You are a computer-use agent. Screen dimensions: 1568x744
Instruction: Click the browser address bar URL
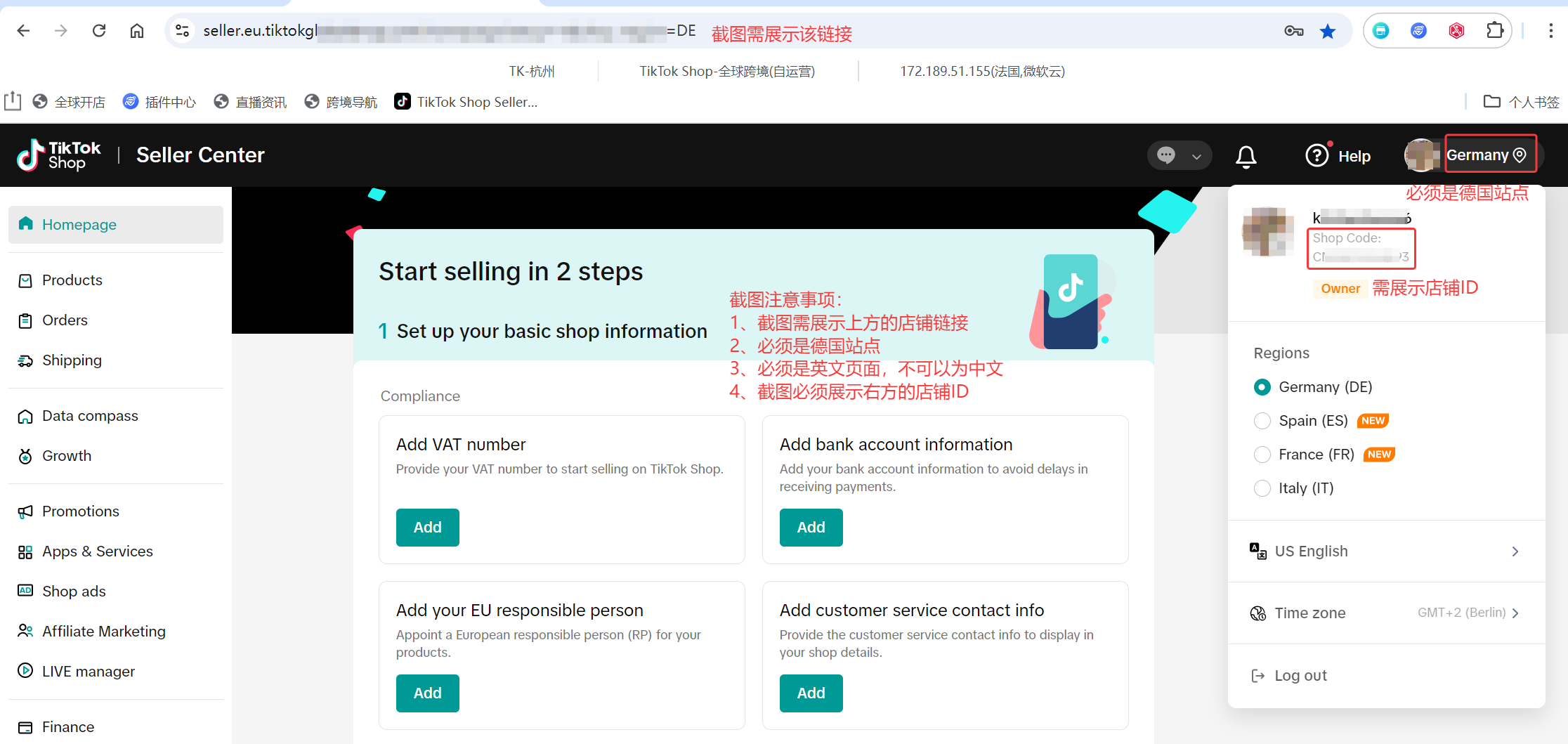450,31
